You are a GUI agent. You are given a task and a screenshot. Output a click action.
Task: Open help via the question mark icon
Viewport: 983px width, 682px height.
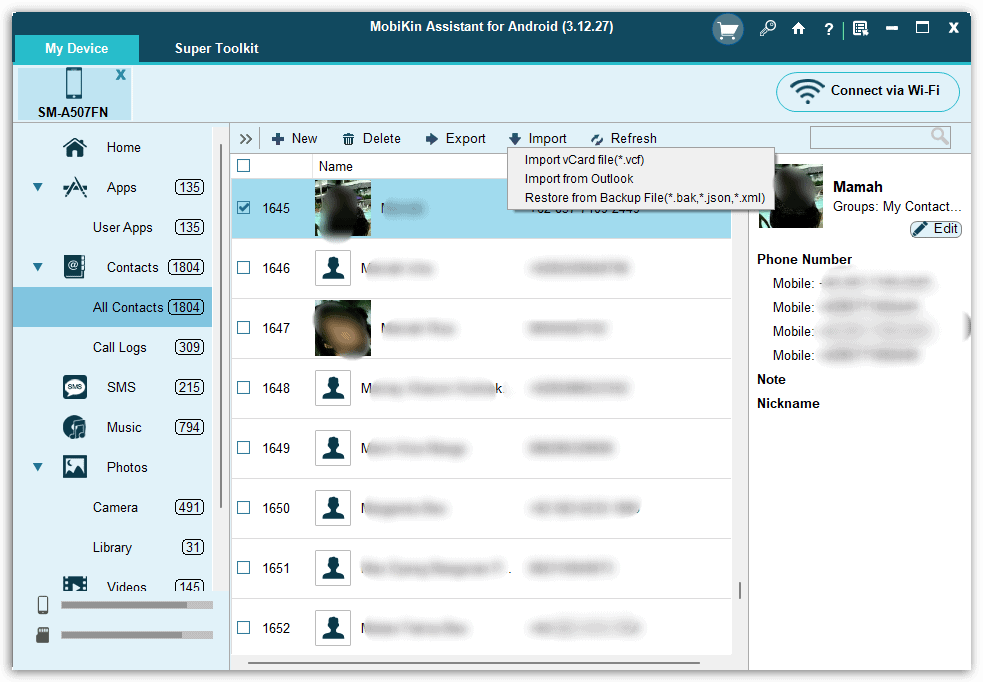tap(829, 29)
